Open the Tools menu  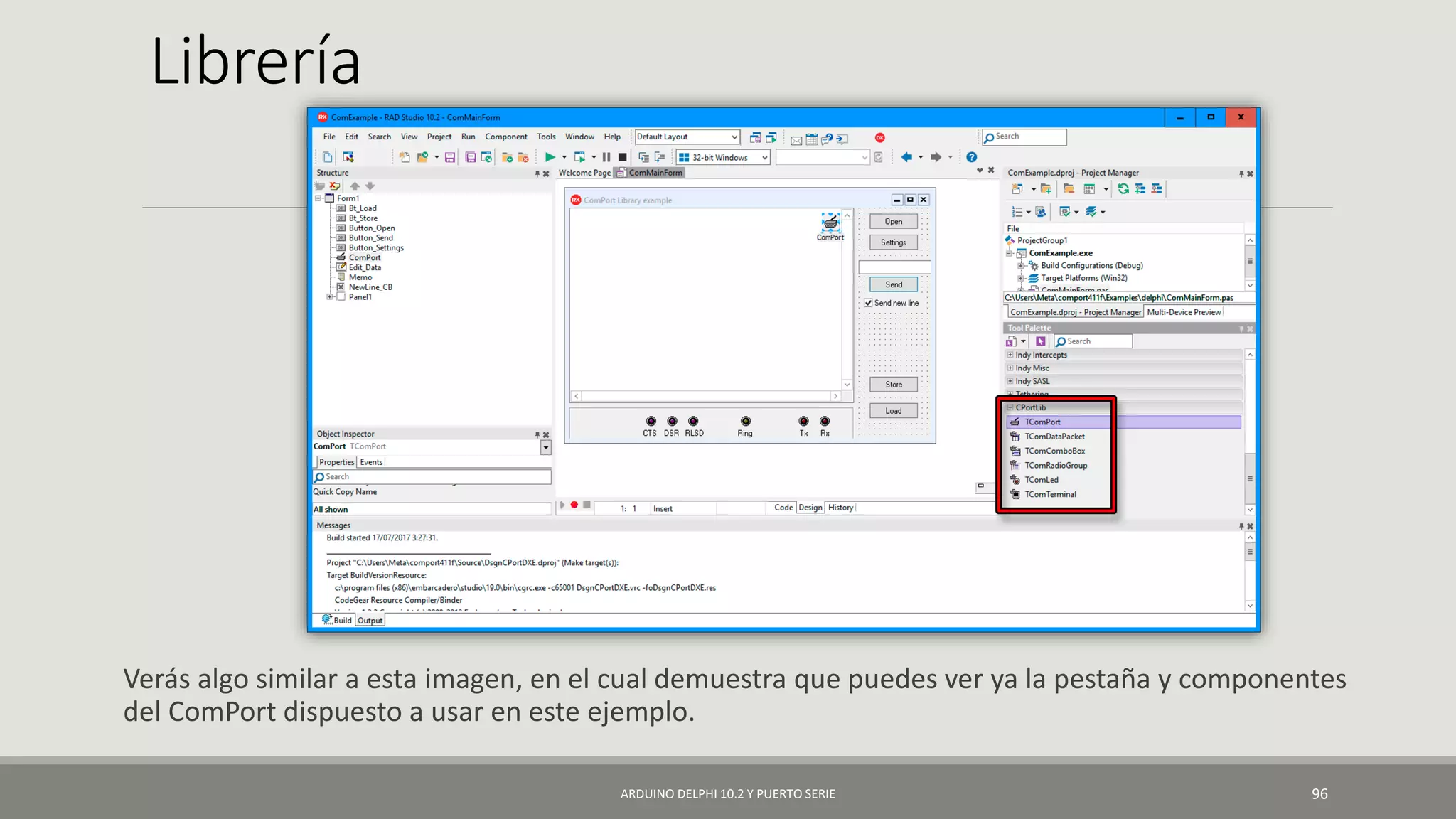pos(546,136)
